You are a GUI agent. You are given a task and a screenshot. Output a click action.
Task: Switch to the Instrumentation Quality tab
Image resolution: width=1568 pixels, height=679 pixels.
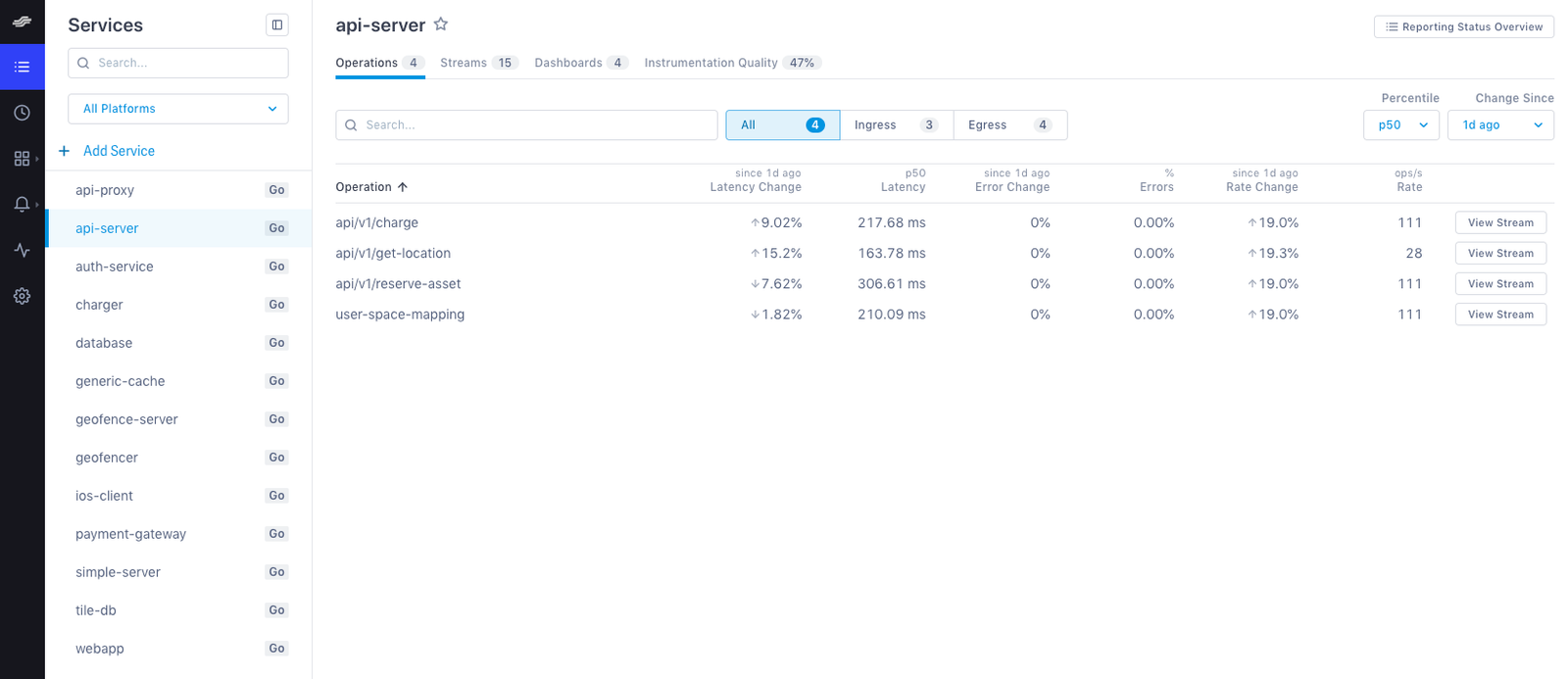click(x=731, y=63)
